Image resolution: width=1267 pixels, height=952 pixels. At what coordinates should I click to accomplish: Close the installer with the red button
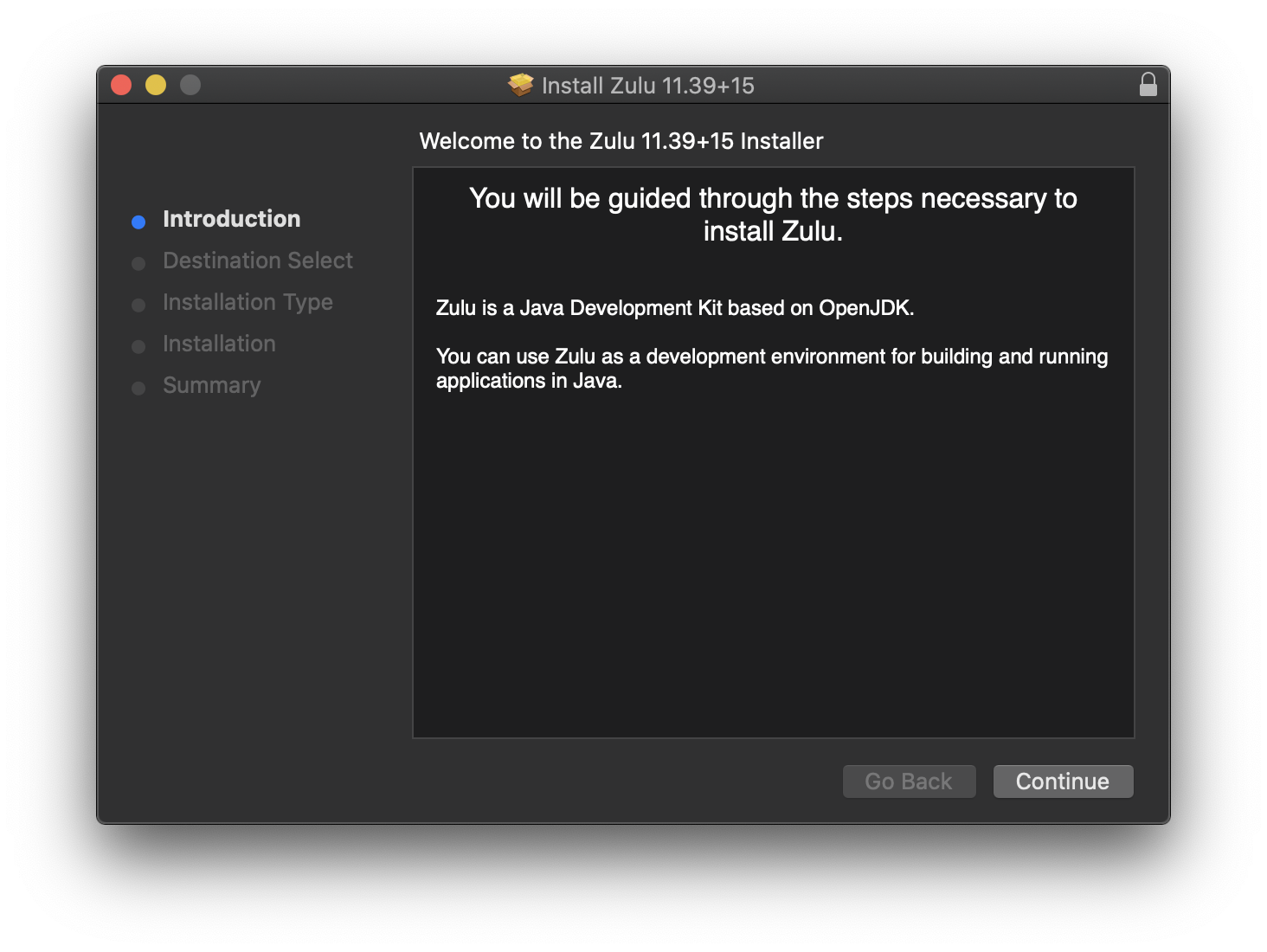point(121,85)
